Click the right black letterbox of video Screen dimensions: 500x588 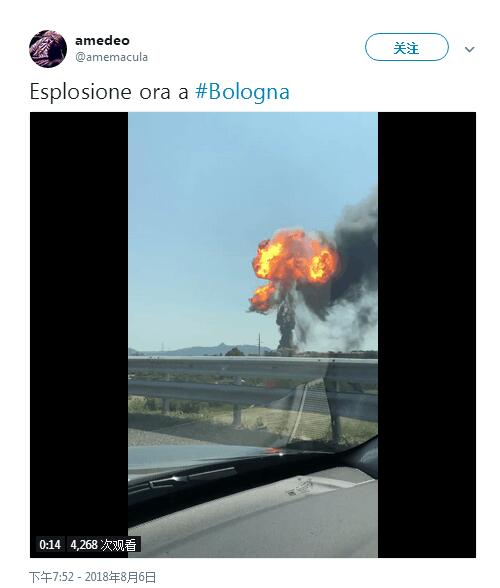[x=427, y=334]
